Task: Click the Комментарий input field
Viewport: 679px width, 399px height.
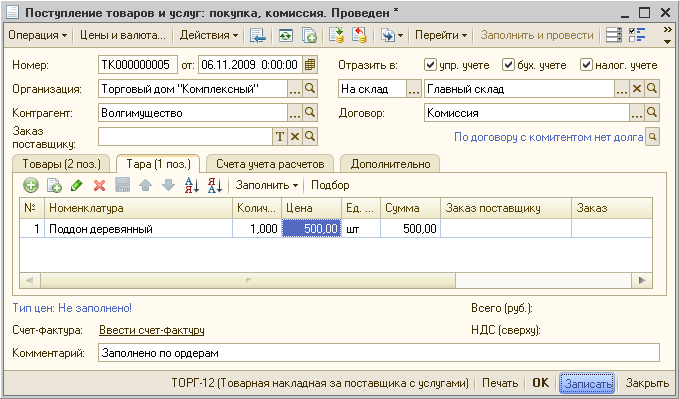Action: coord(378,353)
